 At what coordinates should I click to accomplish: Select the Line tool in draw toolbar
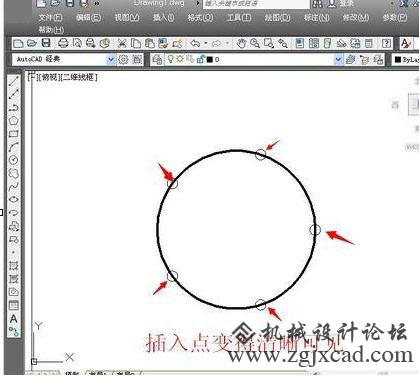pos(13,81)
